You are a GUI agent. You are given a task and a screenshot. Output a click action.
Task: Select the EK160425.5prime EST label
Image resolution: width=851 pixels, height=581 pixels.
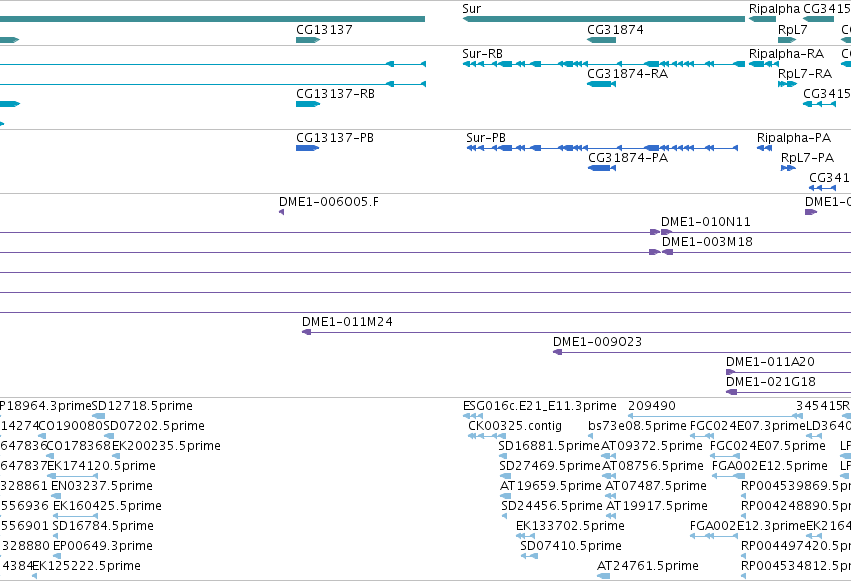[107, 506]
